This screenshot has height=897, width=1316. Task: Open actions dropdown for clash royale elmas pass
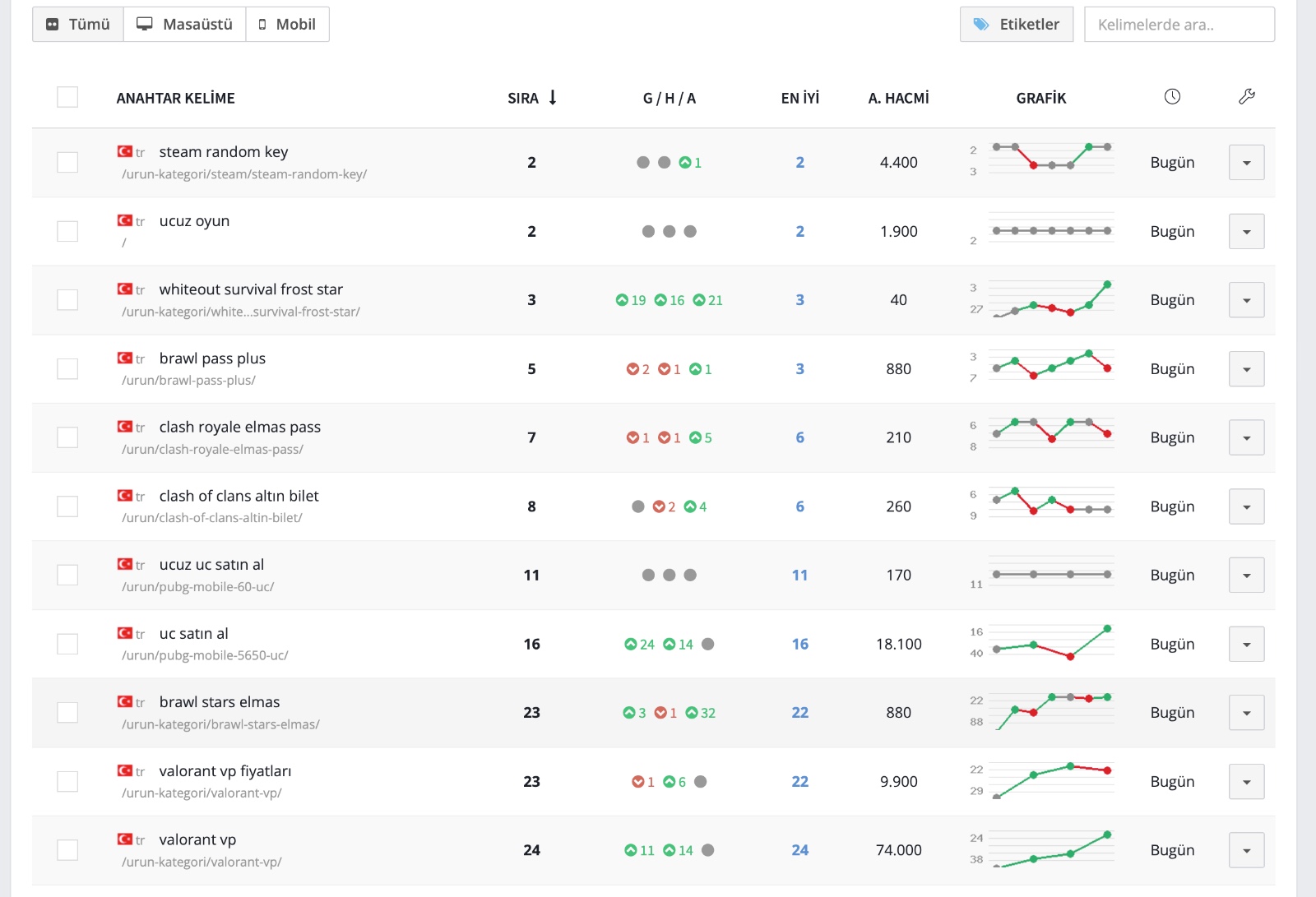1246,437
